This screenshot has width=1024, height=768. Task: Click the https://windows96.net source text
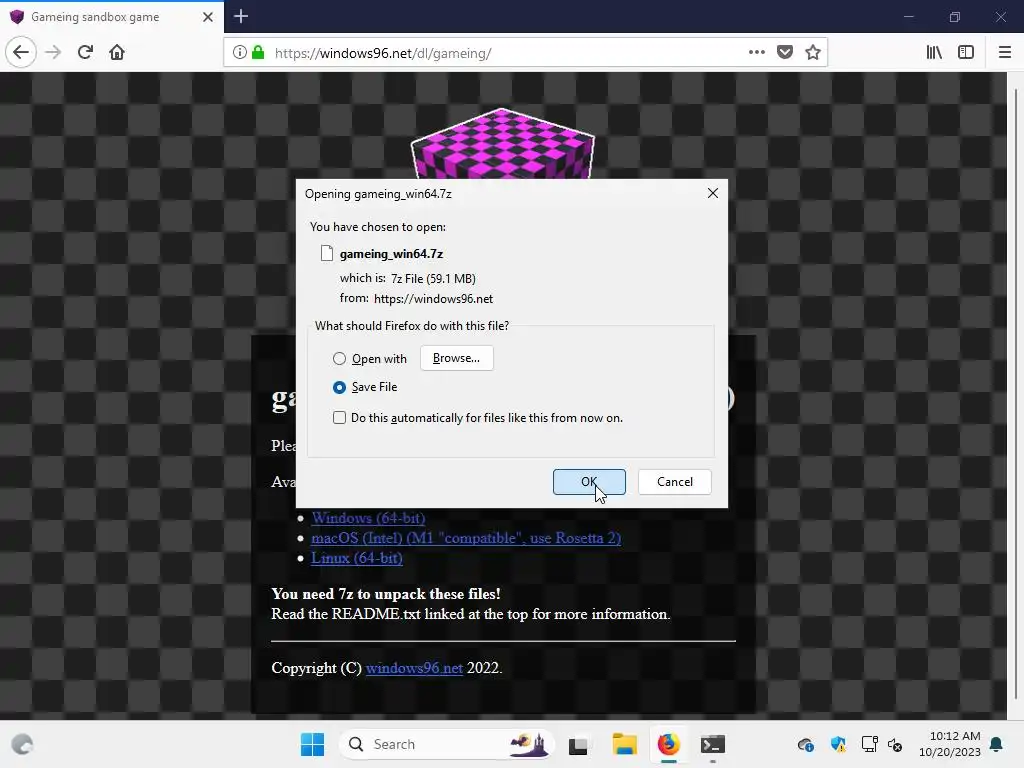(x=433, y=299)
